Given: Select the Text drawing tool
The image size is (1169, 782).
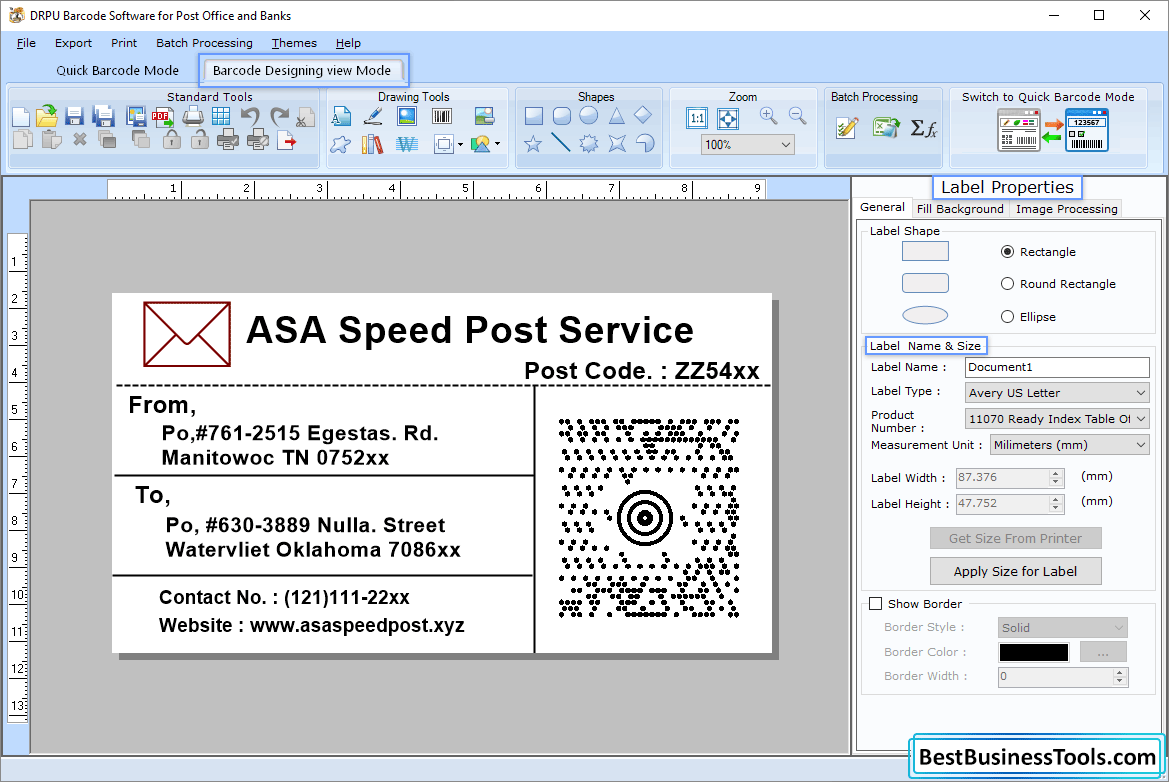Looking at the screenshot, I should (341, 116).
